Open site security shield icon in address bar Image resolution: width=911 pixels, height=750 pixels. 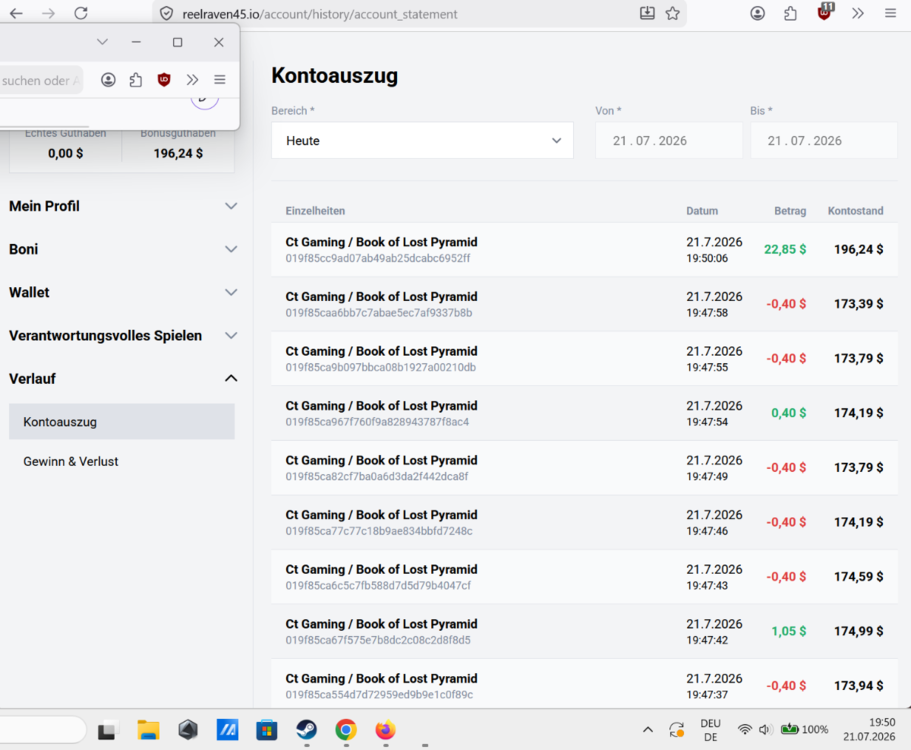[166, 13]
